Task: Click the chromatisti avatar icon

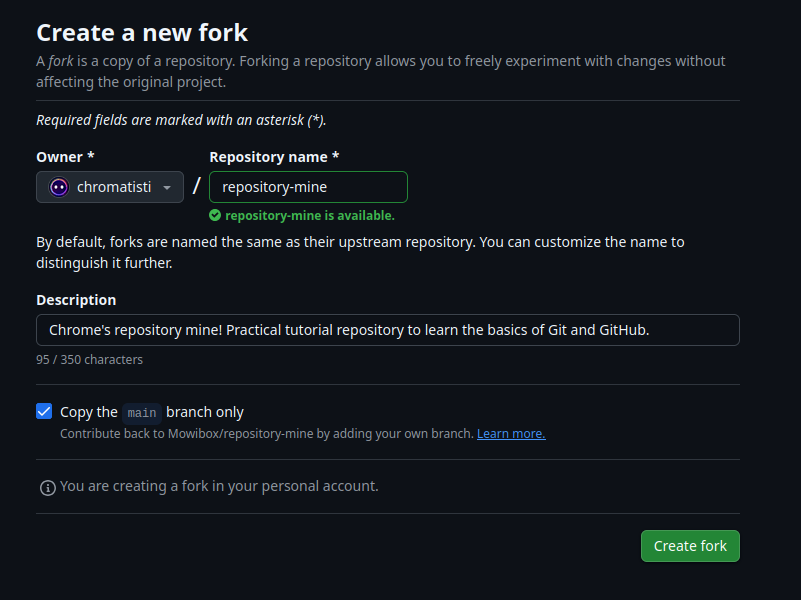Action: pos(58,187)
